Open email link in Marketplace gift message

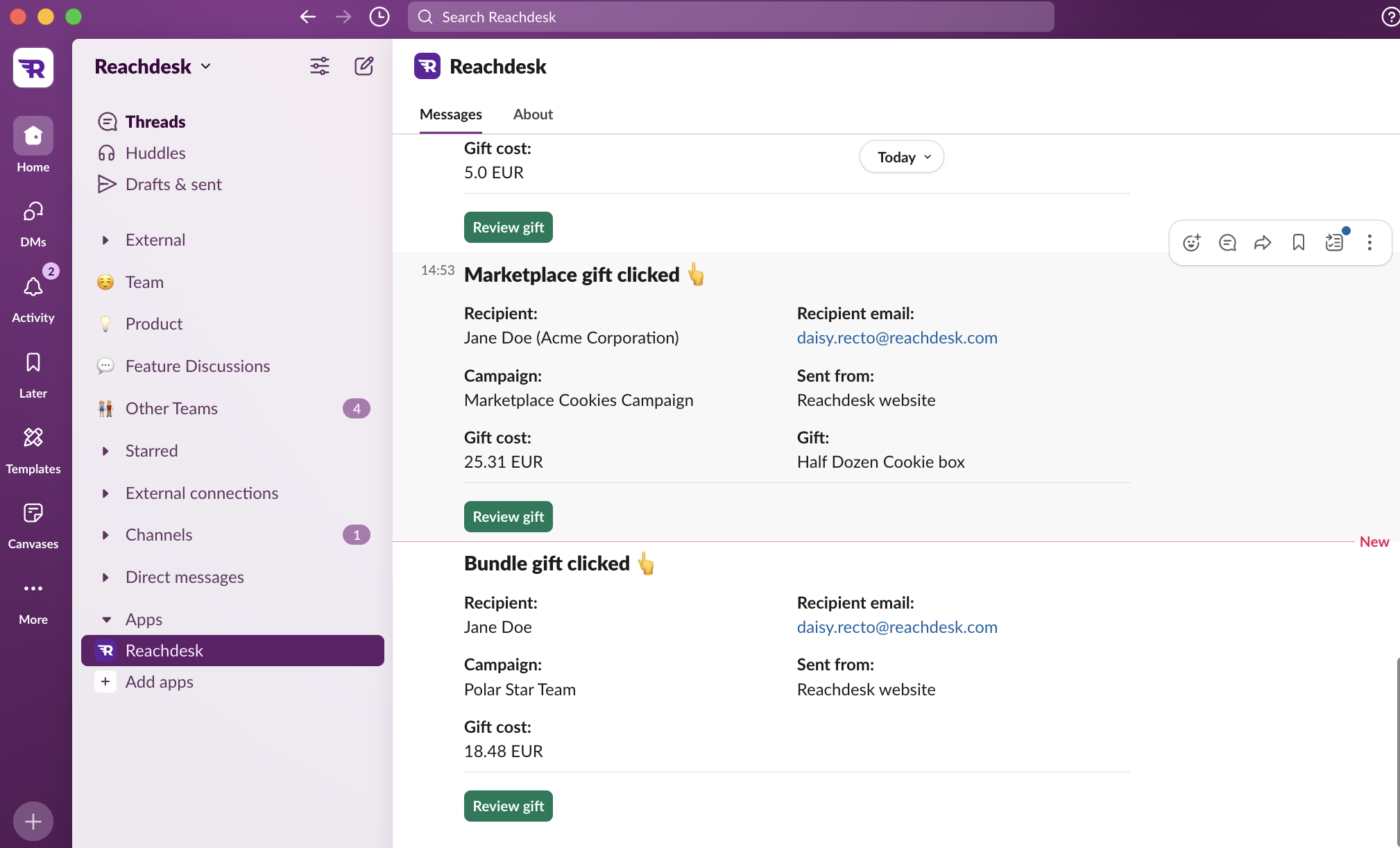[x=897, y=338]
